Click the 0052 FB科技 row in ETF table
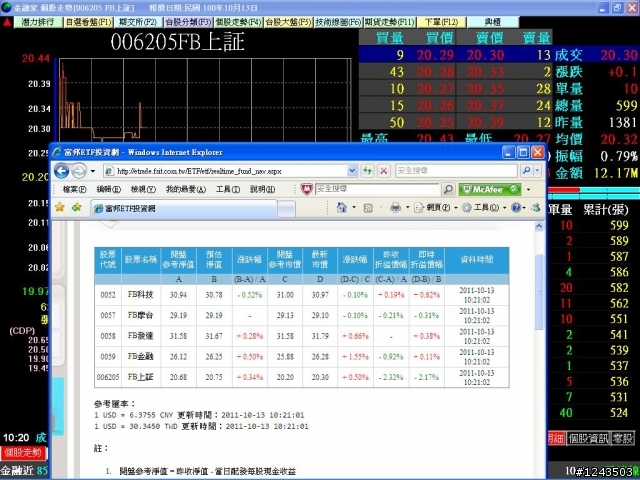Viewport: 640px width, 480px height. click(302, 295)
